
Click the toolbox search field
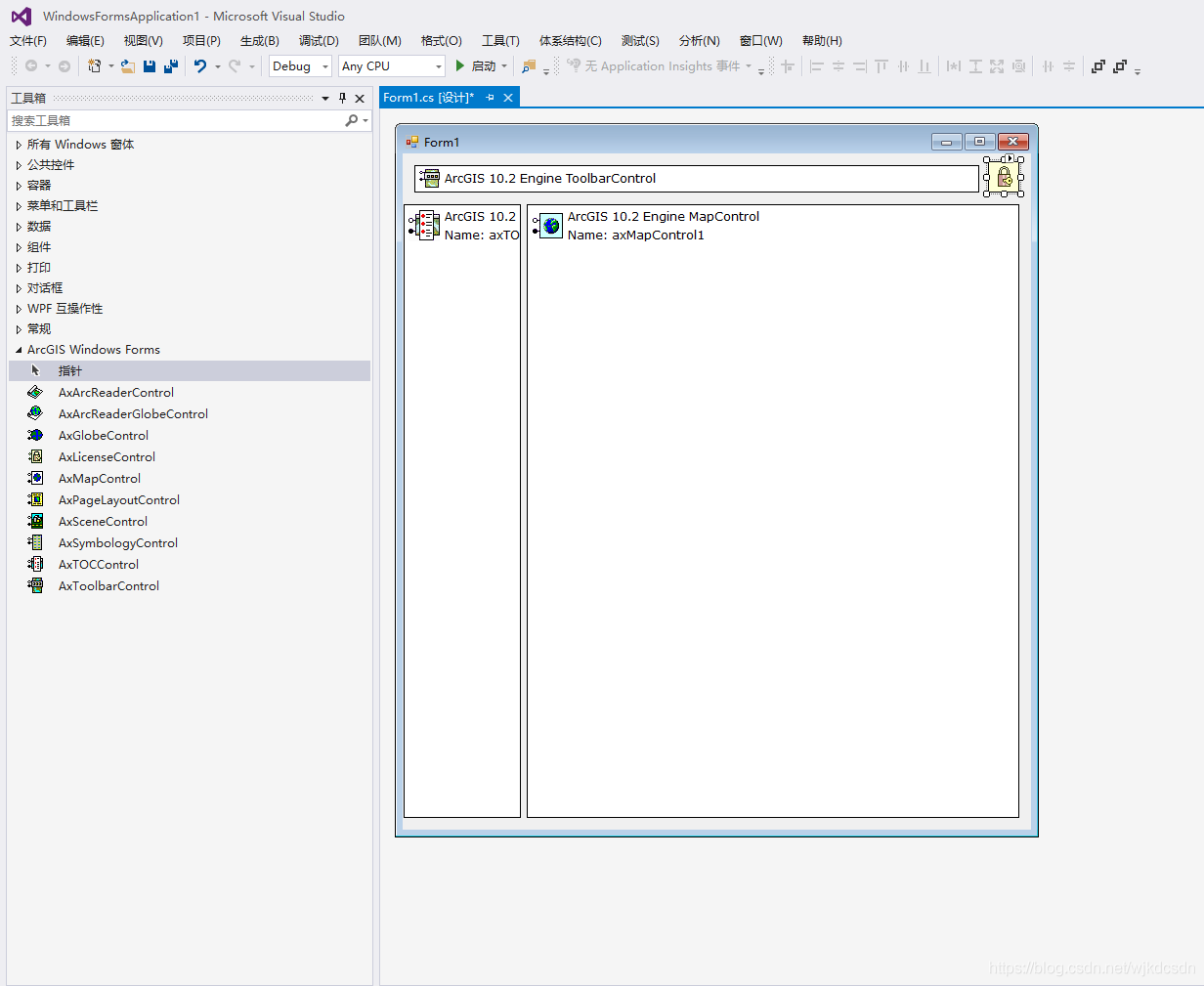click(x=176, y=120)
